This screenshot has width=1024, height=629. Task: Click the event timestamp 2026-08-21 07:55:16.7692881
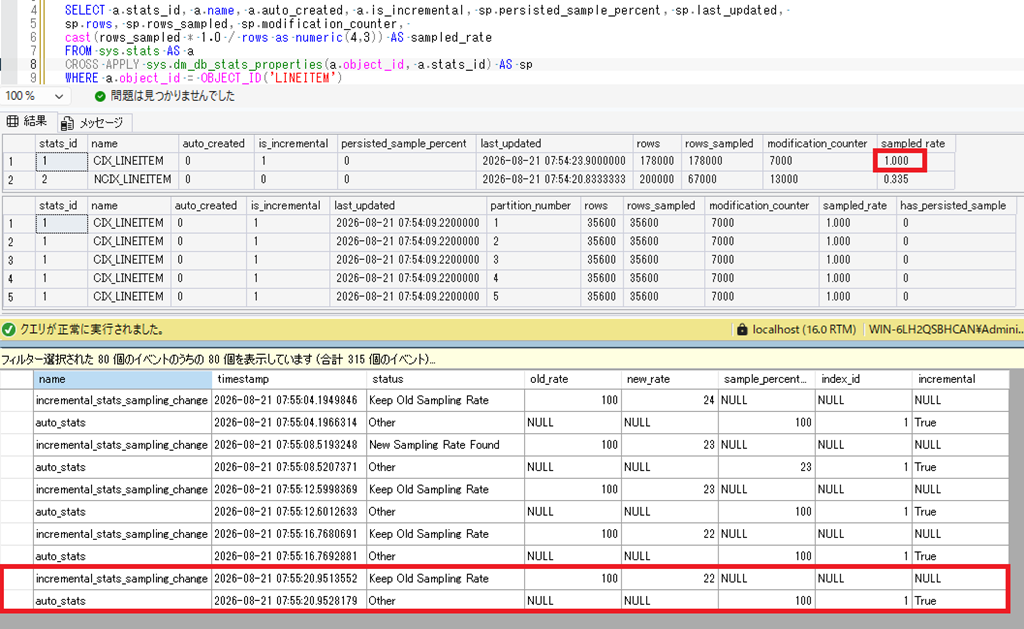point(289,556)
